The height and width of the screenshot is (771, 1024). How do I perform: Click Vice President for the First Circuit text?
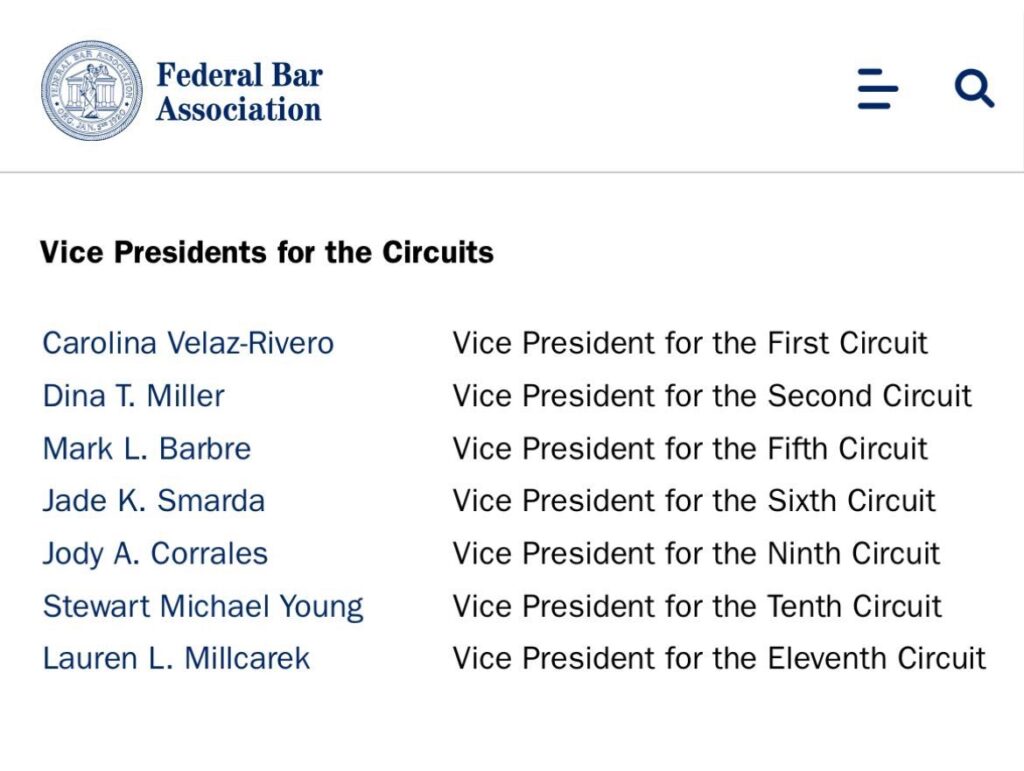tap(690, 343)
